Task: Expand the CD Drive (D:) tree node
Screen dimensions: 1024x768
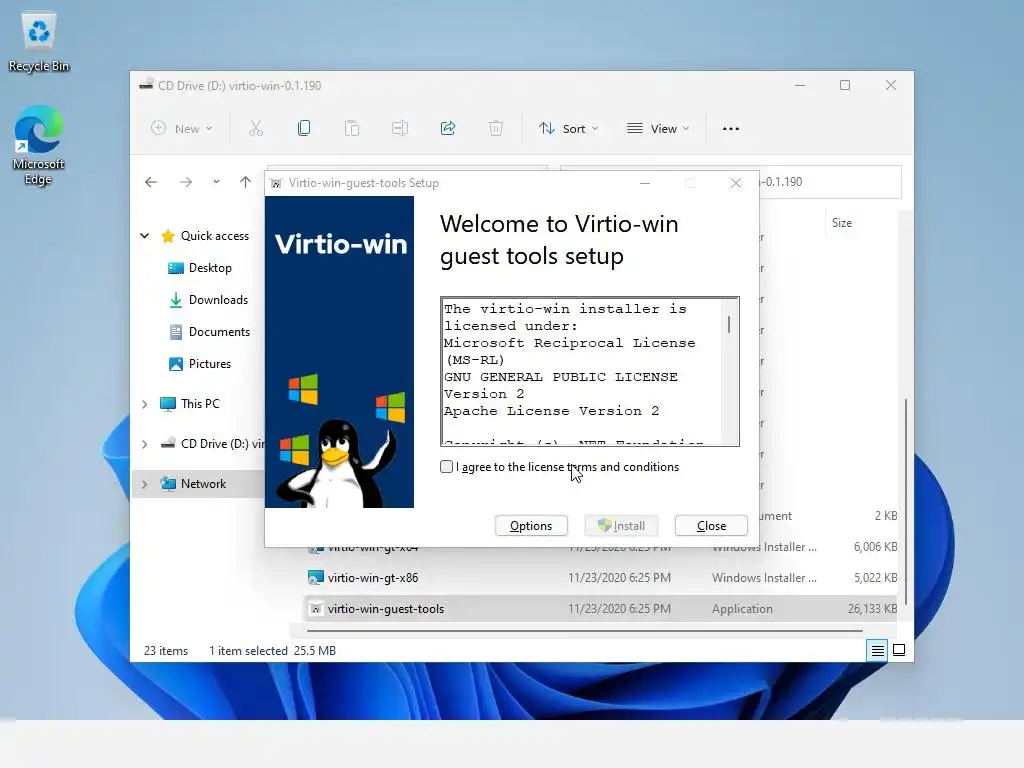Action: tap(145, 444)
